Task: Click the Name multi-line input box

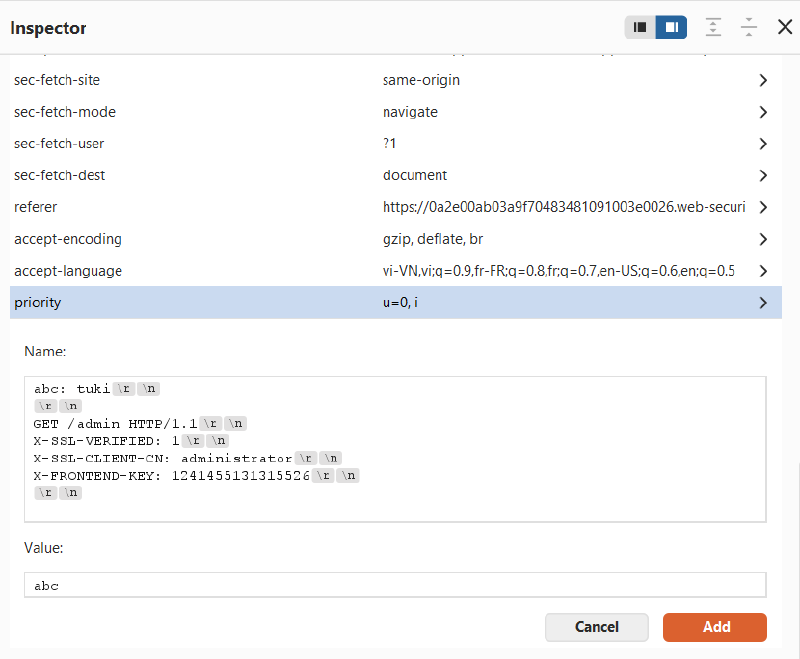Action: coord(395,449)
